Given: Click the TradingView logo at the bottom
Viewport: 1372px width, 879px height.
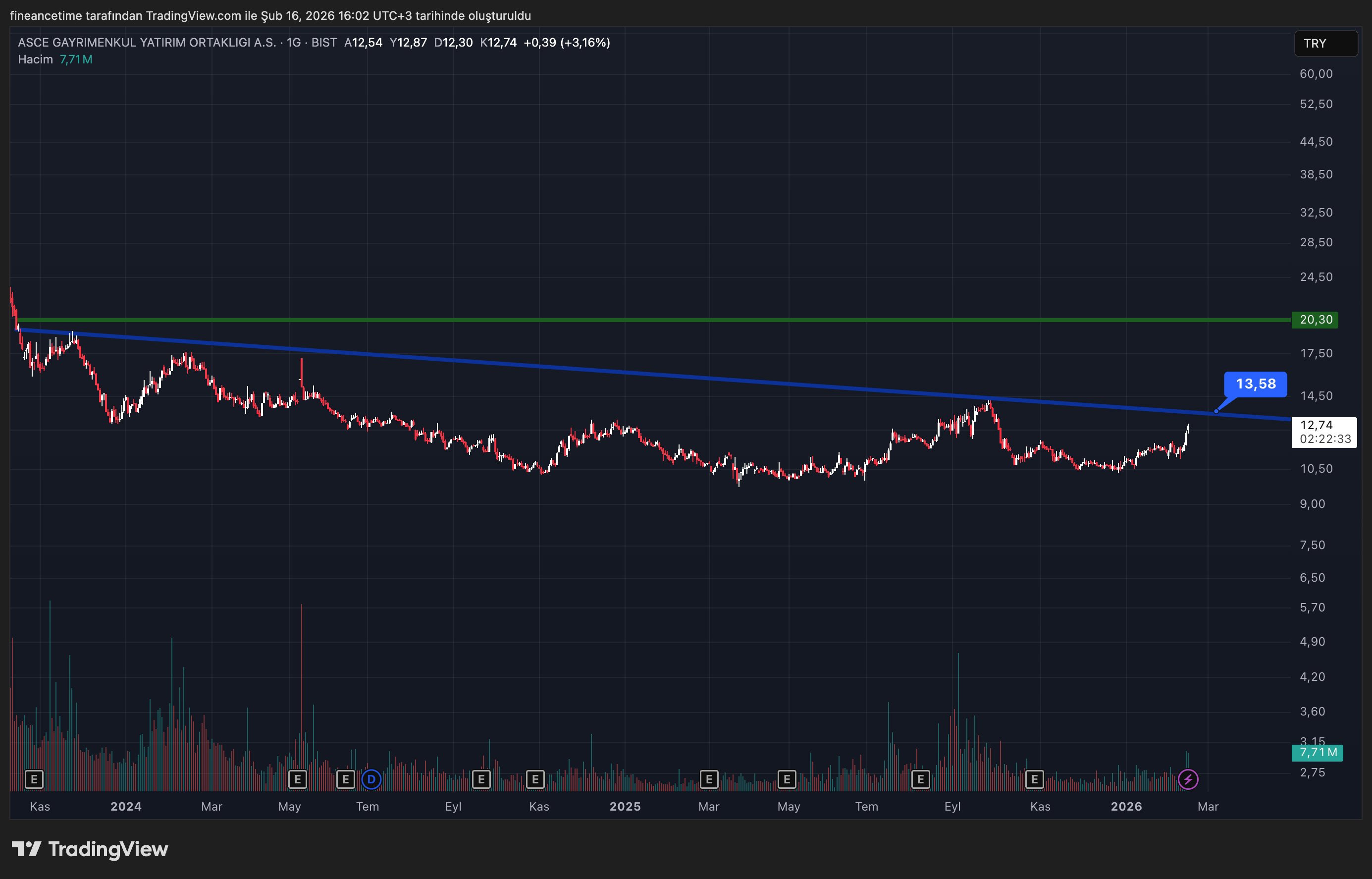Looking at the screenshot, I should (90, 849).
